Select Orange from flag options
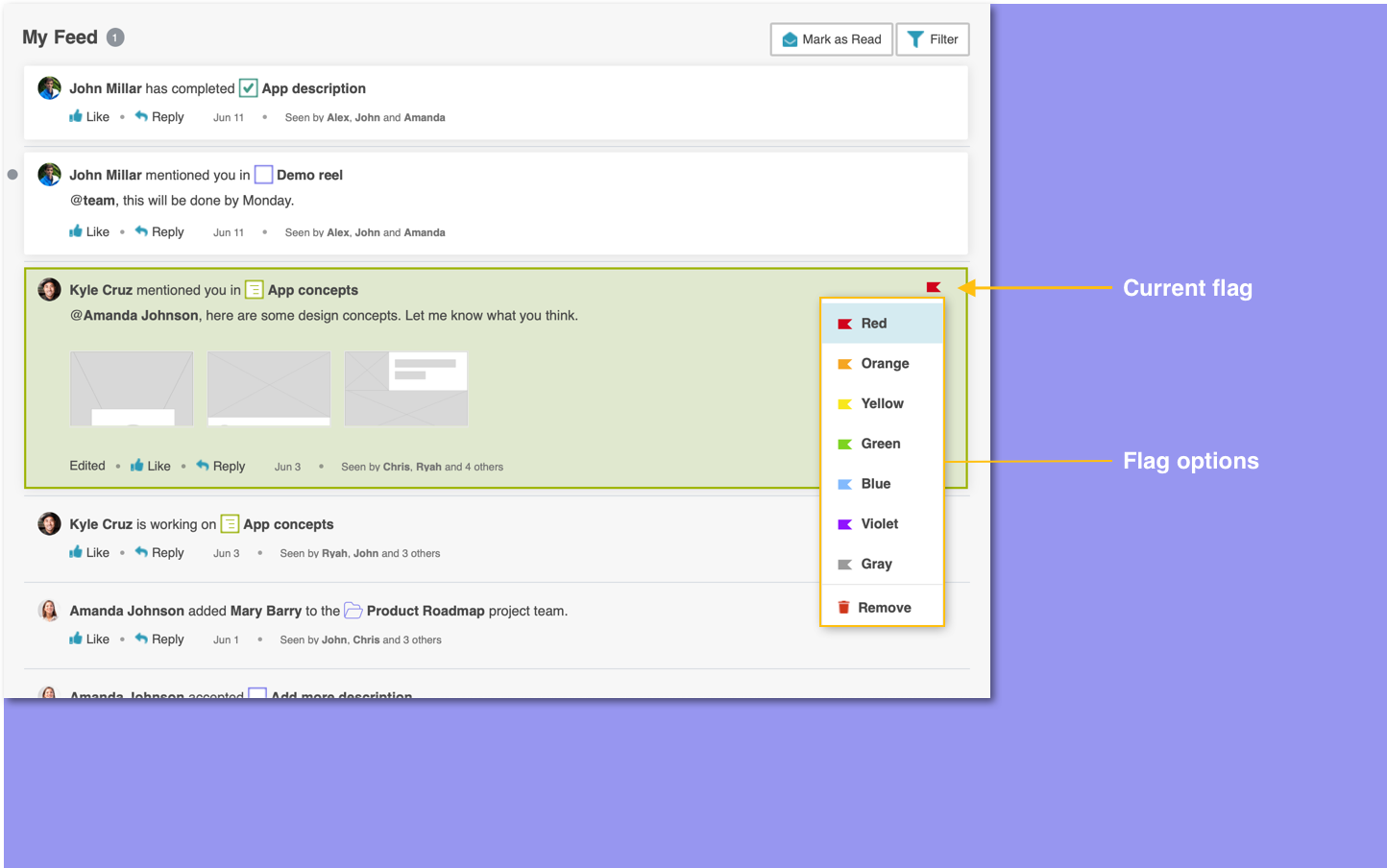Screen dimensions: 1387x868 883,364
